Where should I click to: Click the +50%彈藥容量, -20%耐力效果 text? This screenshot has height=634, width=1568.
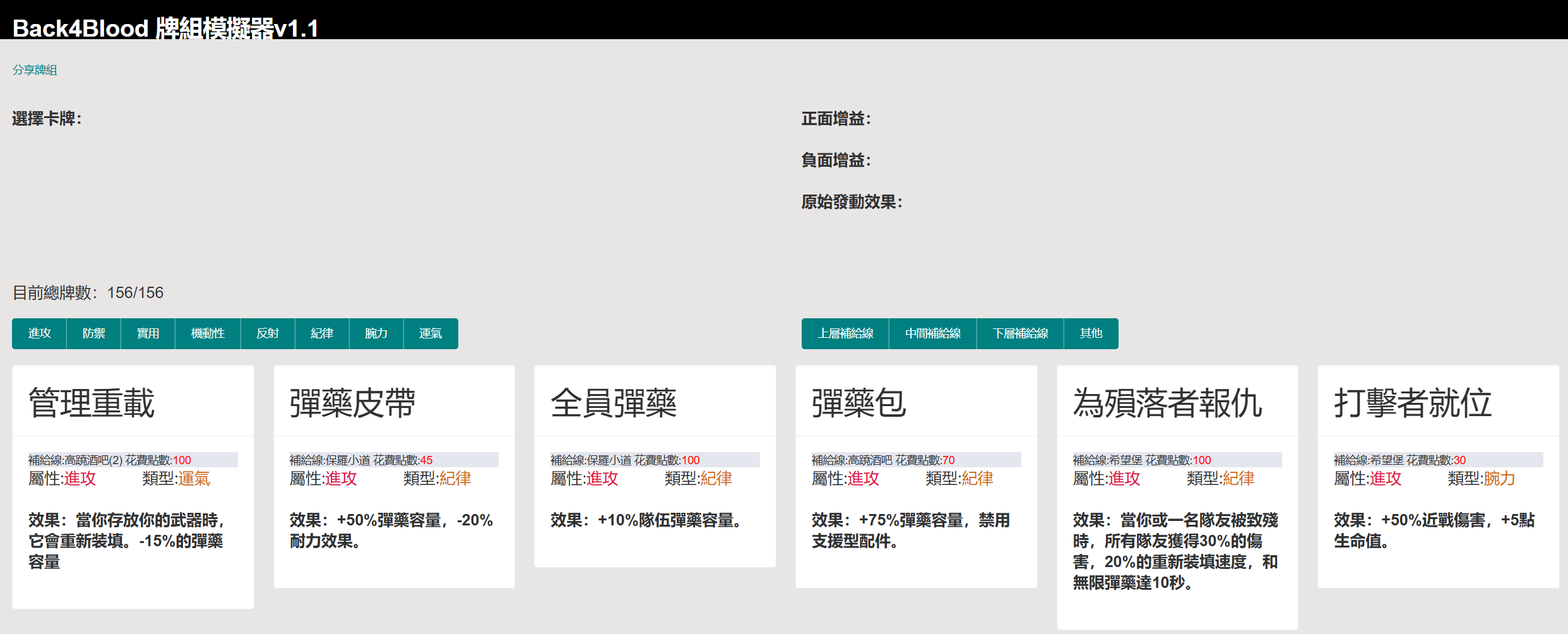(x=391, y=530)
